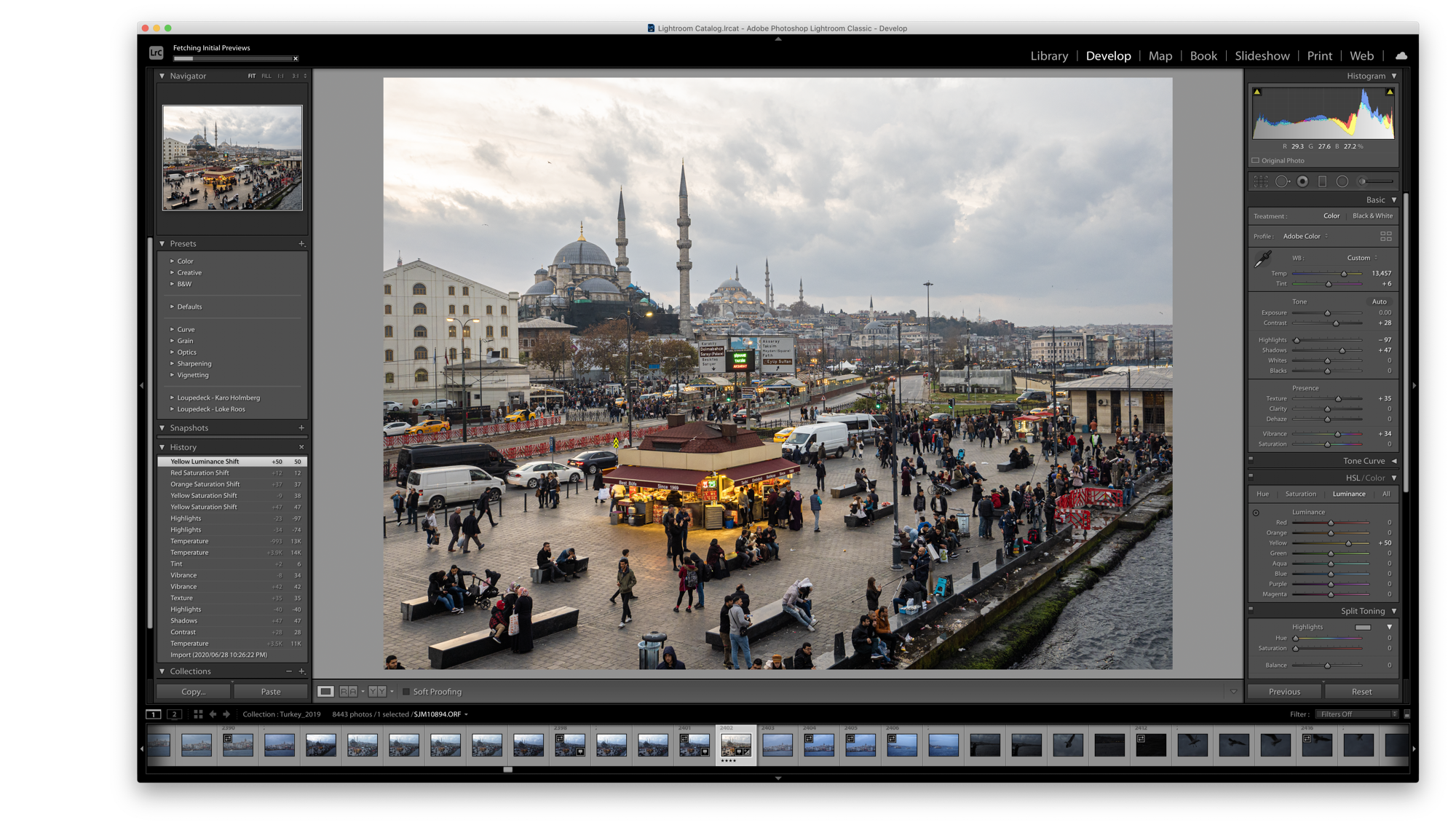Viewport: 1456px width, 825px height.
Task: Check the Original Photo checkbox
Action: pyautogui.click(x=1255, y=160)
